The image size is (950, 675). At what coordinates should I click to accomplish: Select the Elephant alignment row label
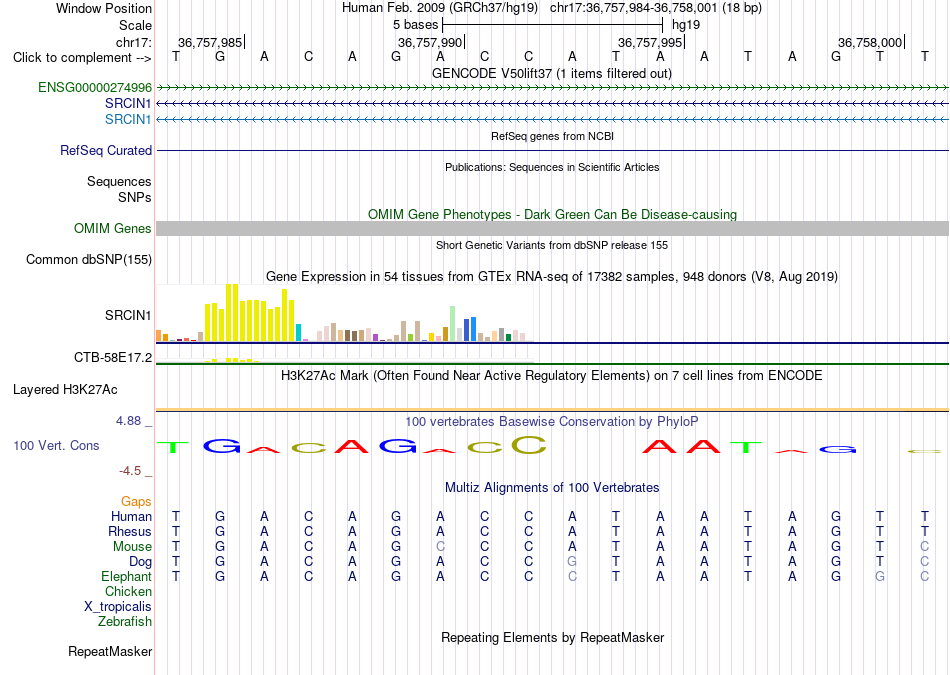(x=126, y=576)
